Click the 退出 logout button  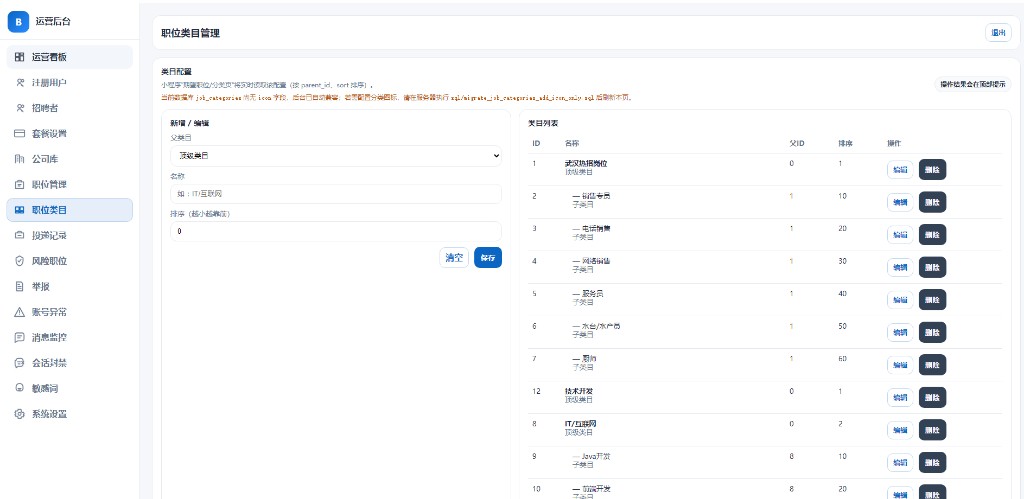pyautogui.click(x=998, y=33)
